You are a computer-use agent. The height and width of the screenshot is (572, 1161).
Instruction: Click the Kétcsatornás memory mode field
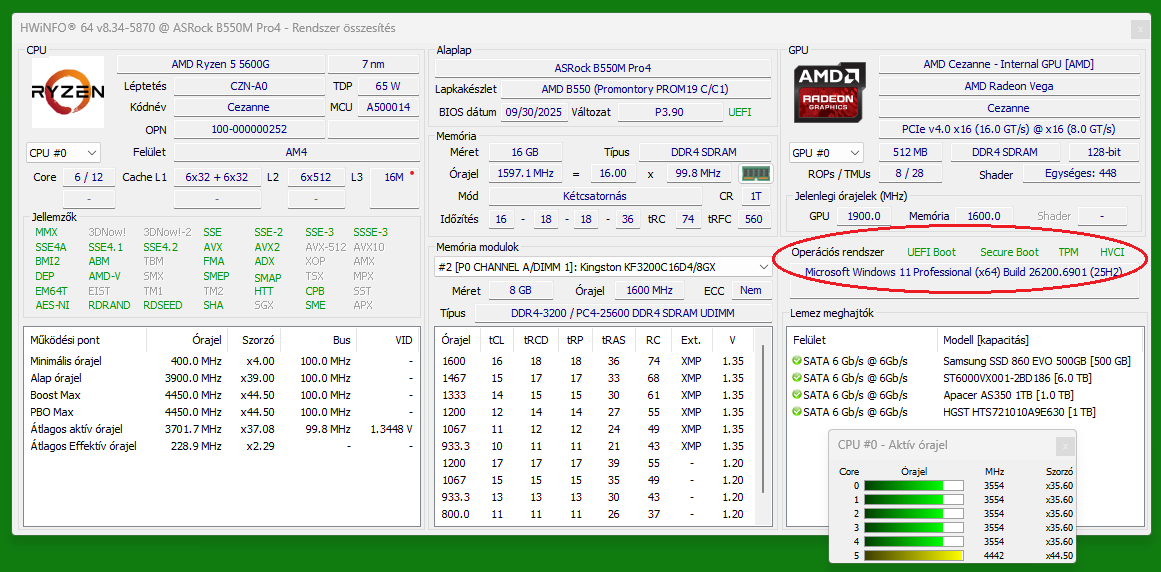(595, 197)
